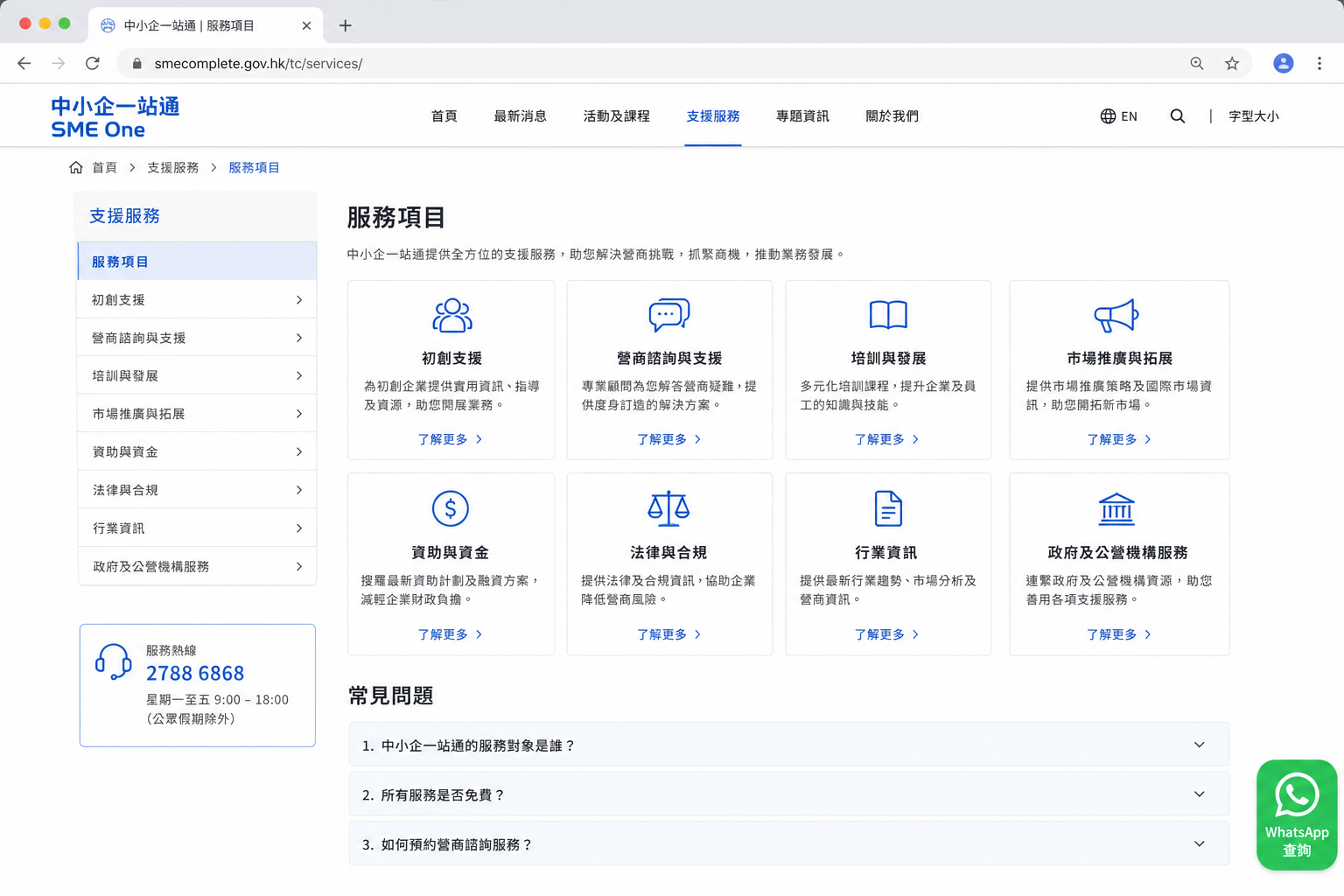Click the site info lock icon
This screenshot has height=896, width=1344.
pyautogui.click(x=136, y=63)
